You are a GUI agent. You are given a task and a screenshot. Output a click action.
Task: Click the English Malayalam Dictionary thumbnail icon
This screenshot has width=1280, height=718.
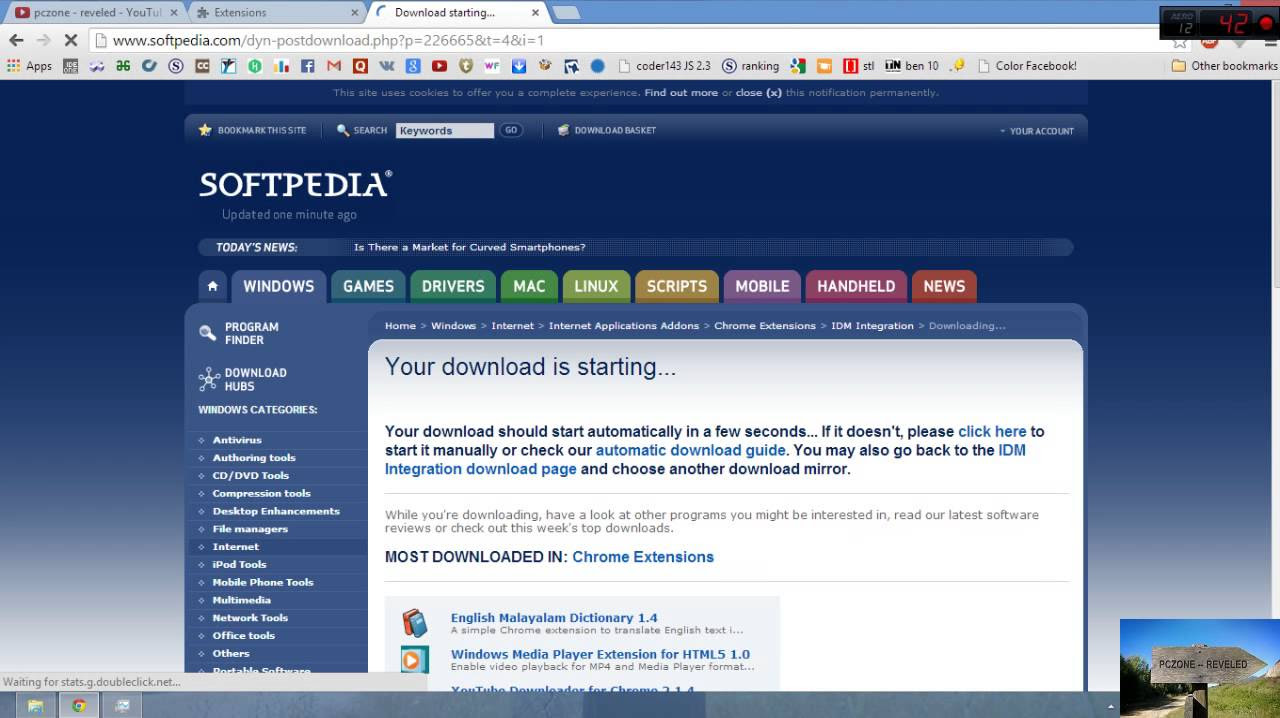[415, 623]
